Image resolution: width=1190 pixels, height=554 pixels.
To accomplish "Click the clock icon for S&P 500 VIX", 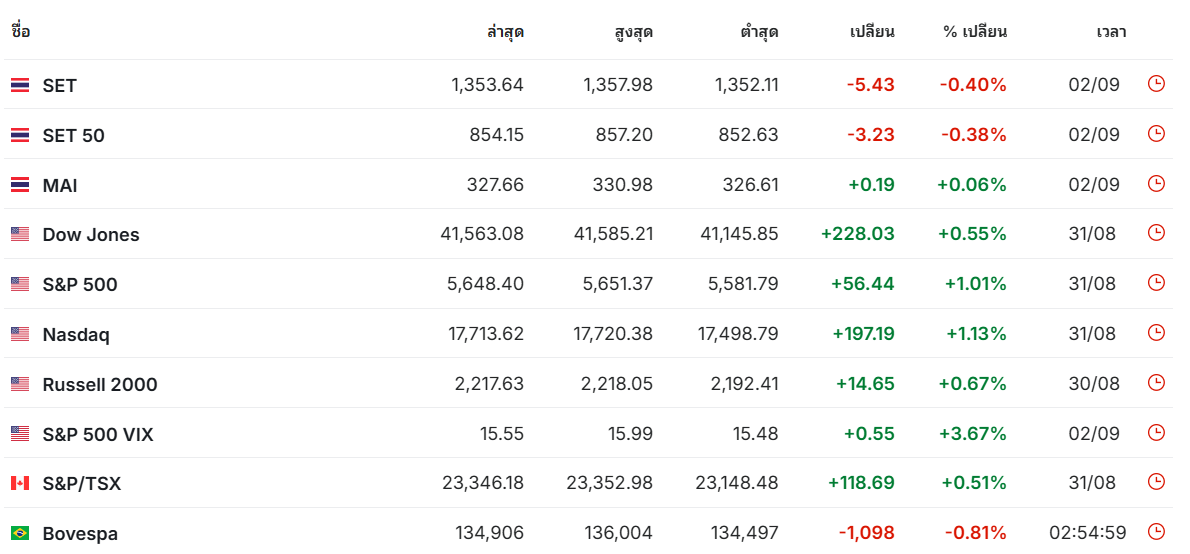I will (x=1155, y=433).
